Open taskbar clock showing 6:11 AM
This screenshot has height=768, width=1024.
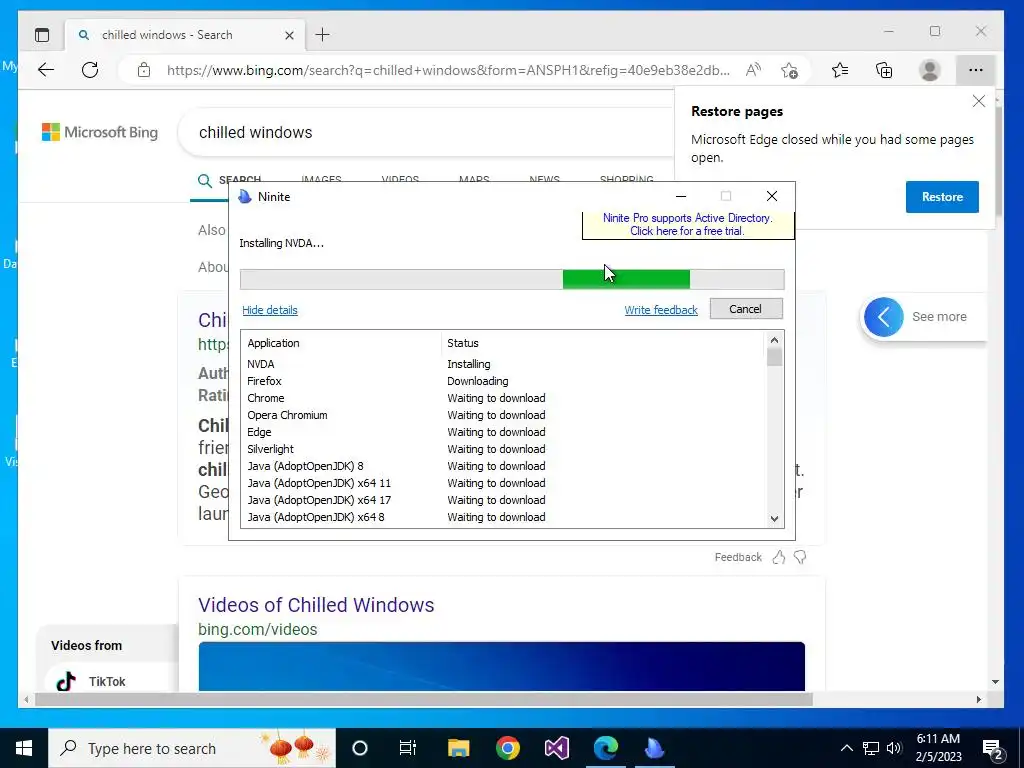point(938,748)
